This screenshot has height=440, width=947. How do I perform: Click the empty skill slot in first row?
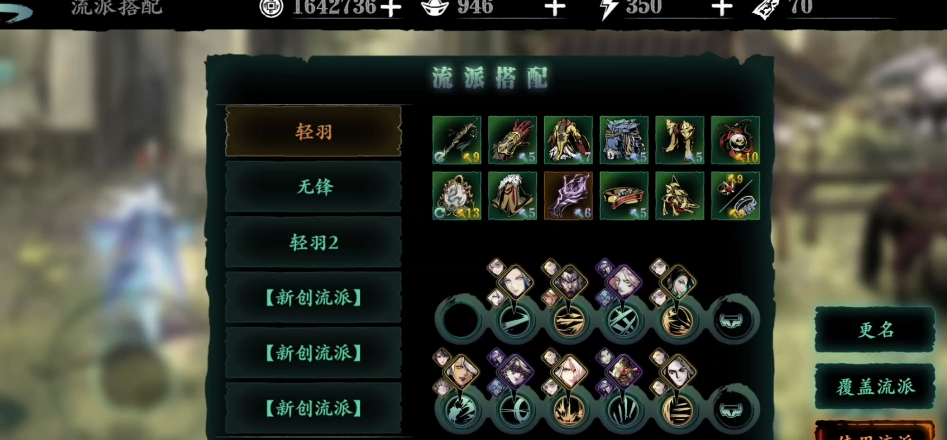coord(460,320)
